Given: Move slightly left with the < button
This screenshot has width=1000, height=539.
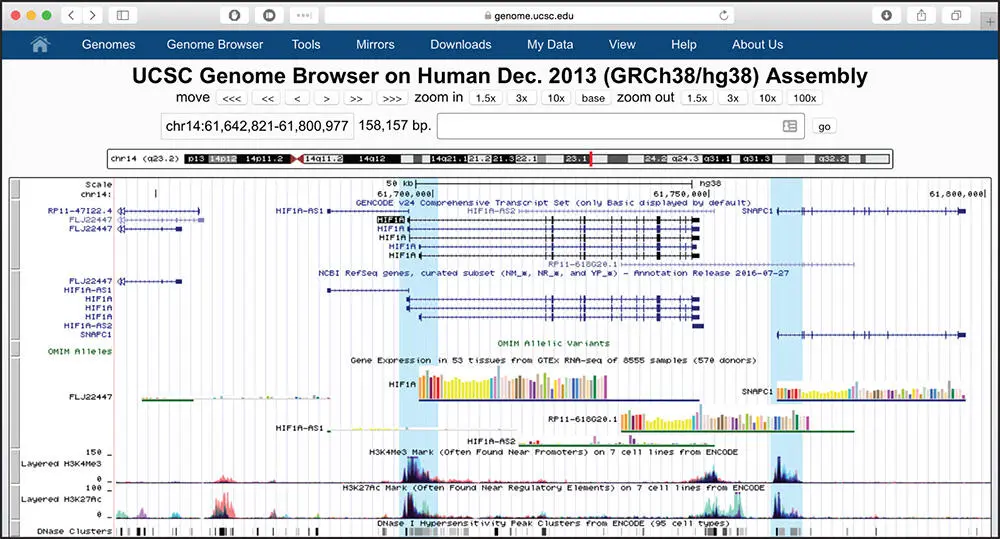Looking at the screenshot, I should [x=297, y=98].
